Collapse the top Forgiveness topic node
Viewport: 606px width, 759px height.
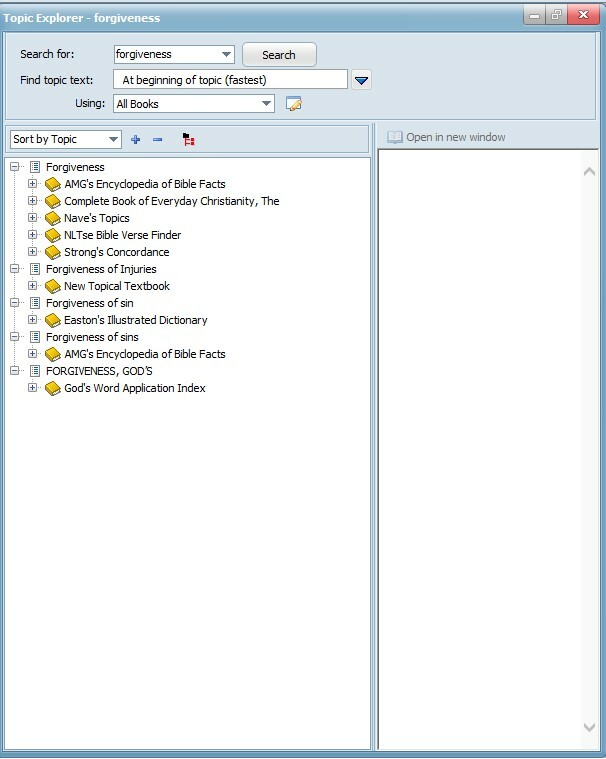pos(15,167)
